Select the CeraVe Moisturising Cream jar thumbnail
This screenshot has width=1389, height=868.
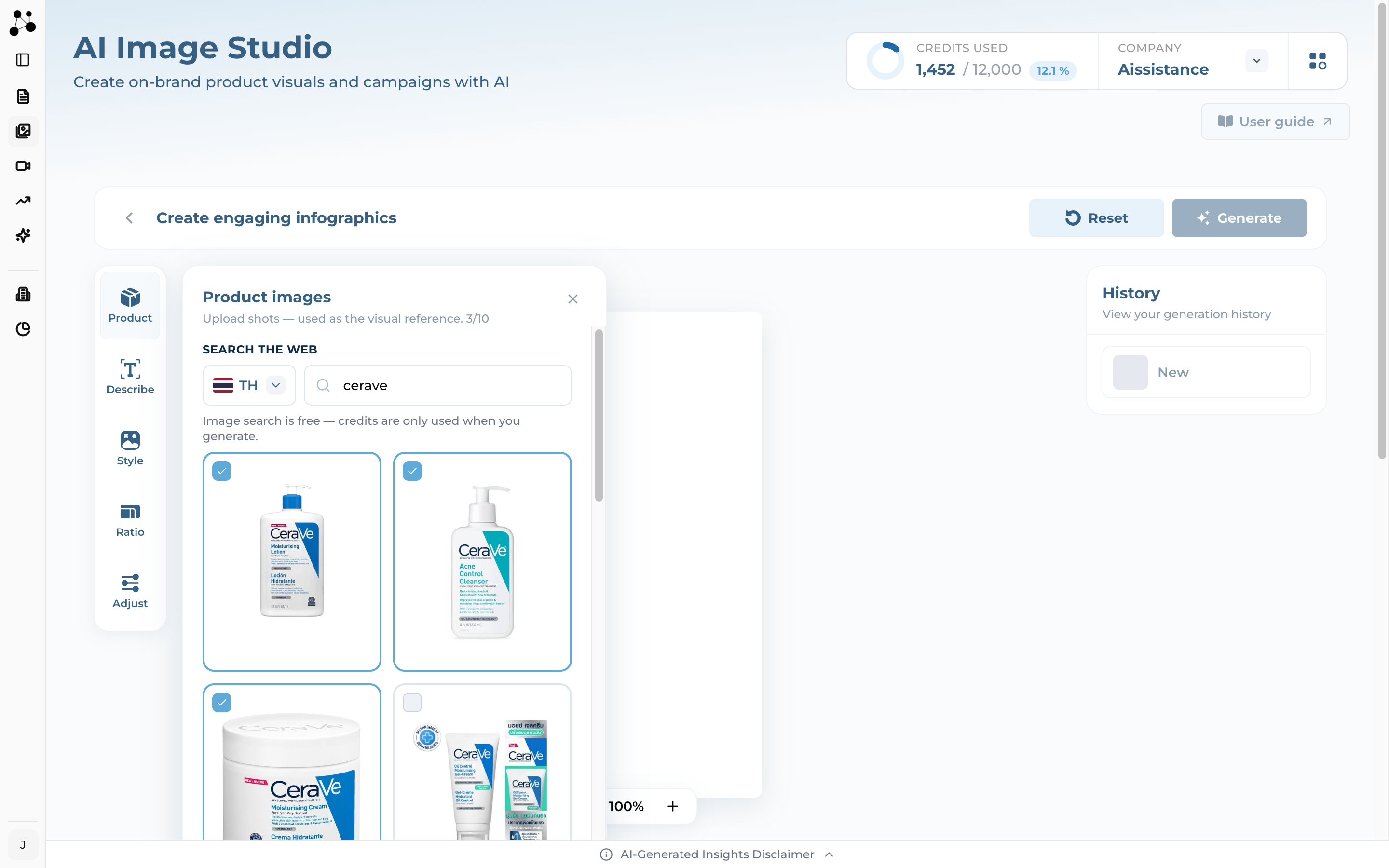click(292, 762)
